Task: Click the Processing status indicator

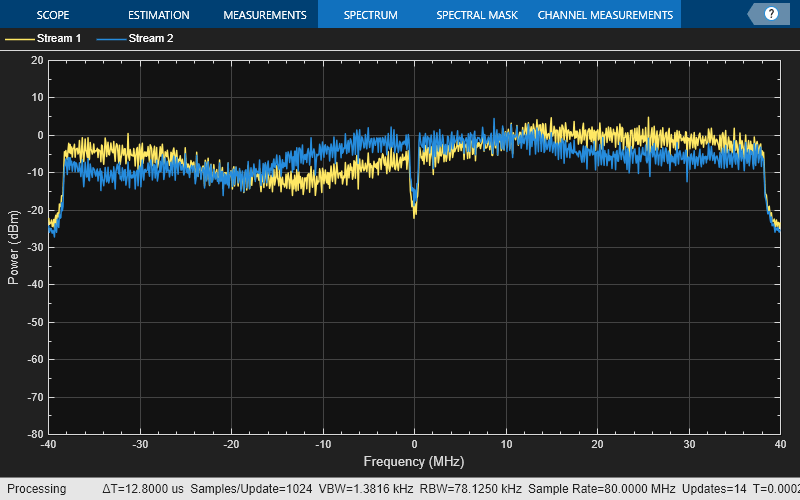Action: coord(37,489)
